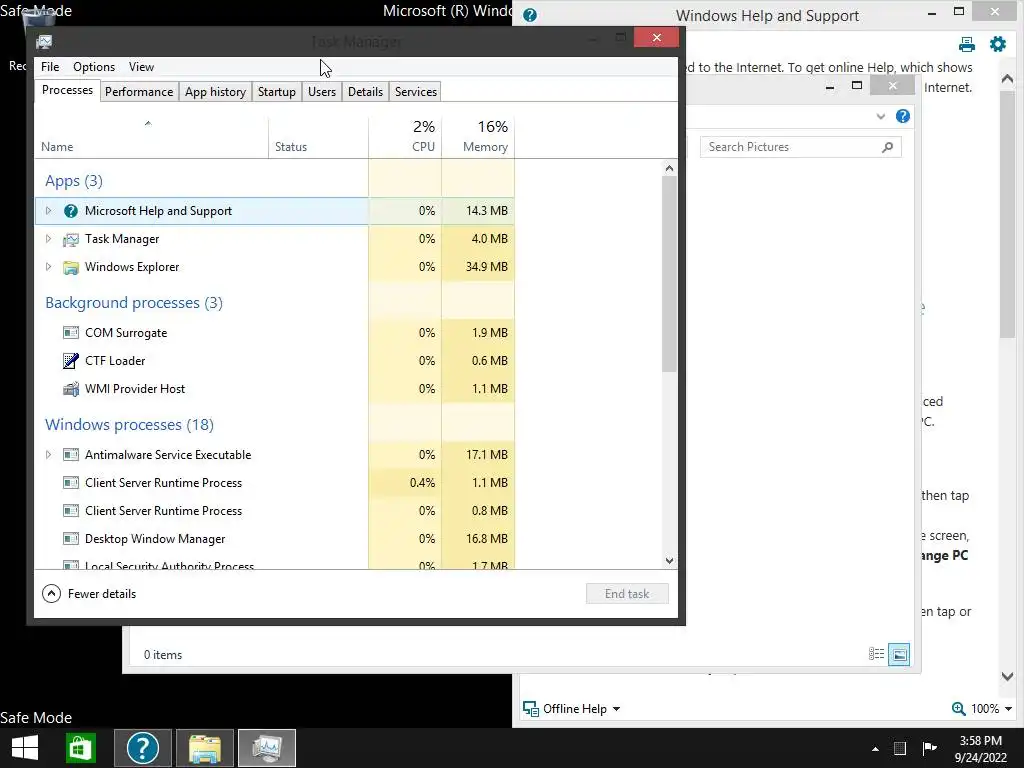Click the Antimalware Service Executable icon
This screenshot has height=768, width=1024.
pos(71,455)
